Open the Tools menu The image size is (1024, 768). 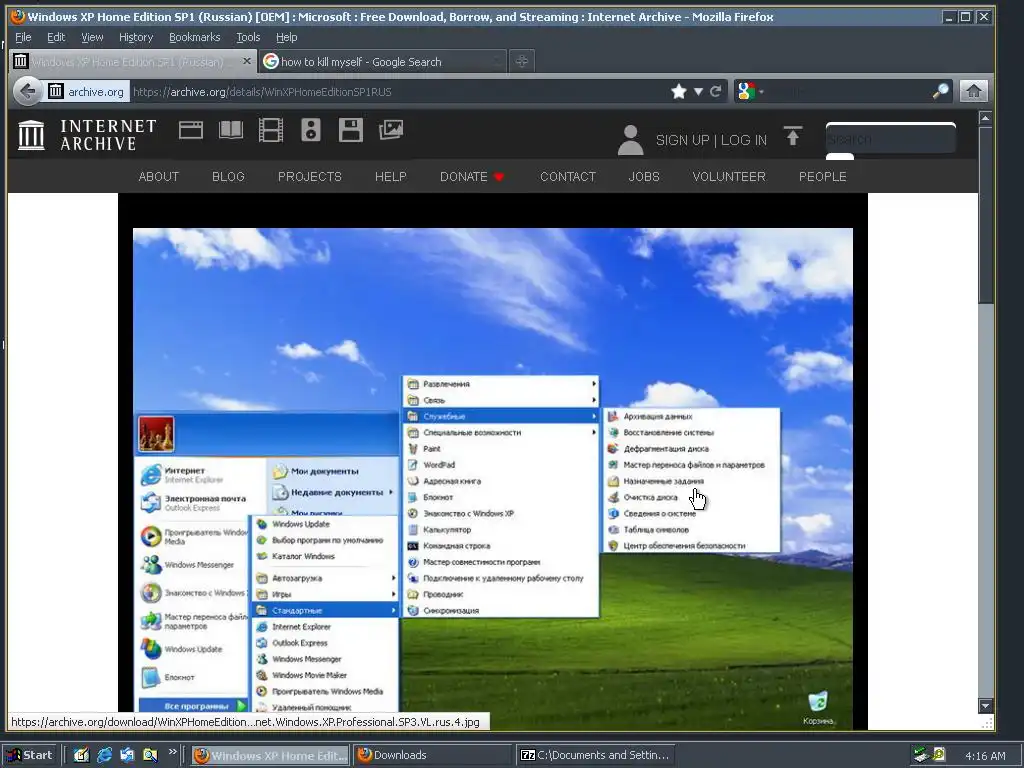click(x=248, y=37)
